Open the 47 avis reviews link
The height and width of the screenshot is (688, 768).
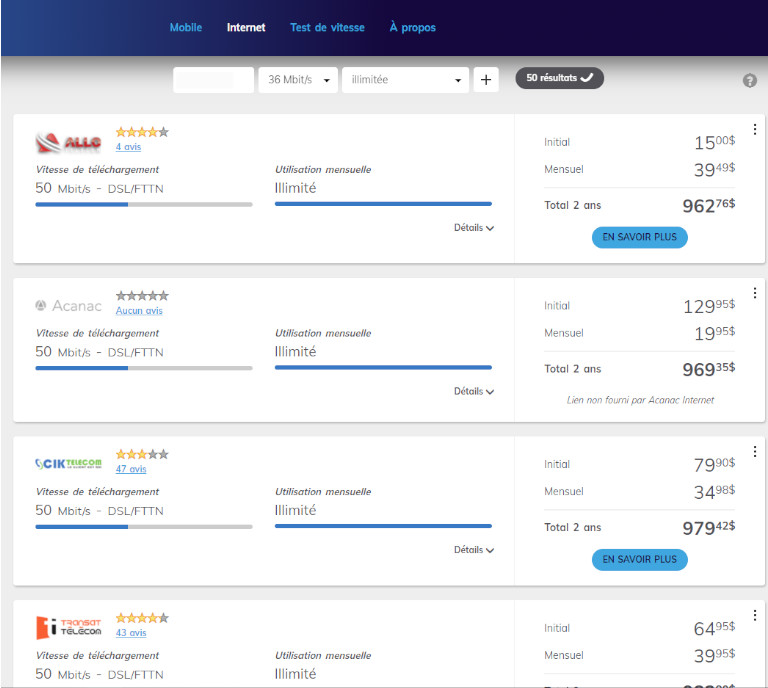click(131, 469)
